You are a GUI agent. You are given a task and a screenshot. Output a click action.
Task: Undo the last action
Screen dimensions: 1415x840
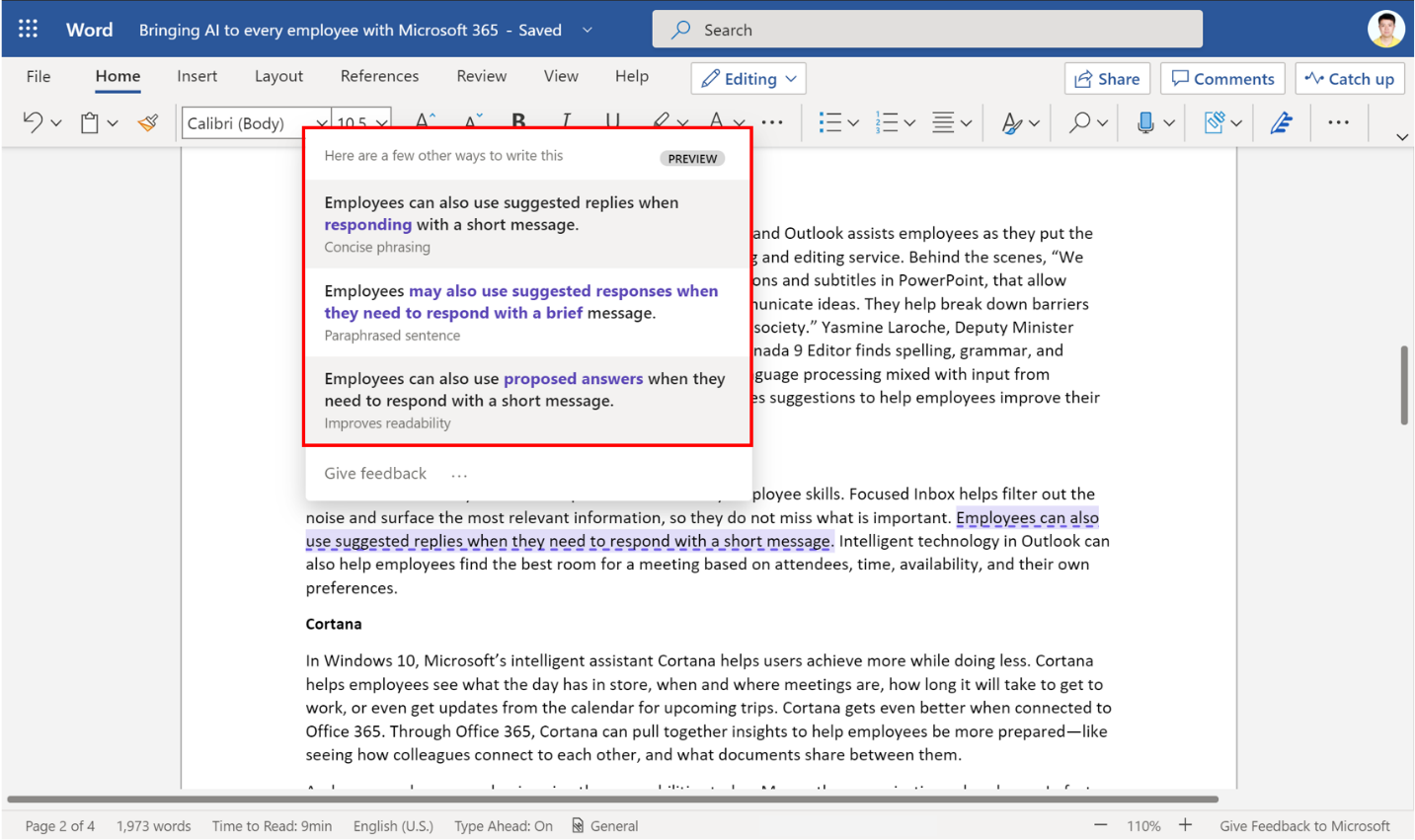pos(33,121)
